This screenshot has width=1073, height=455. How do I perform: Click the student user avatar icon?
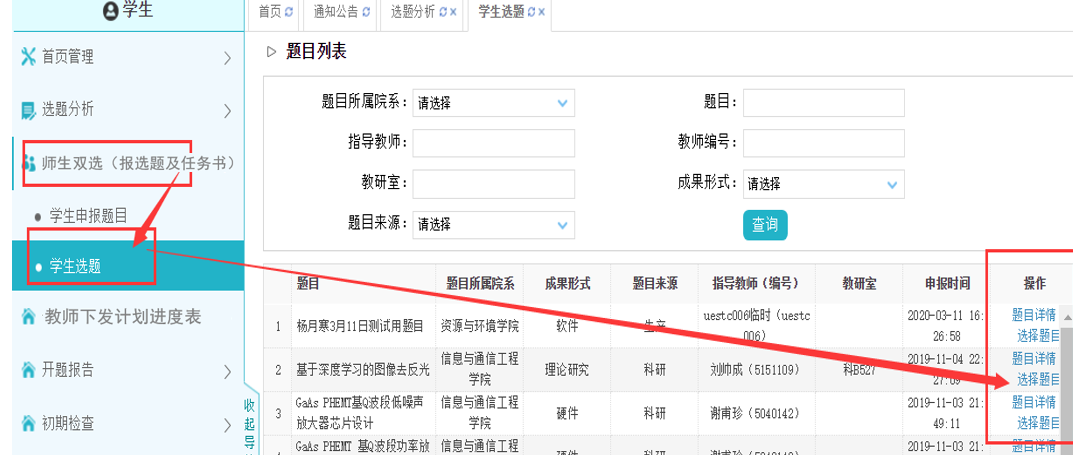111,12
